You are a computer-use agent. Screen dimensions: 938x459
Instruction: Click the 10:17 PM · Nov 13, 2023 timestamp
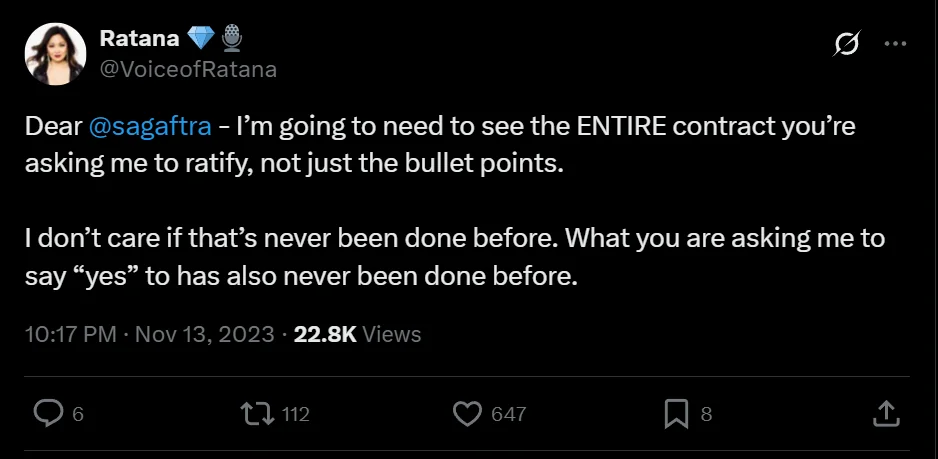(x=149, y=334)
